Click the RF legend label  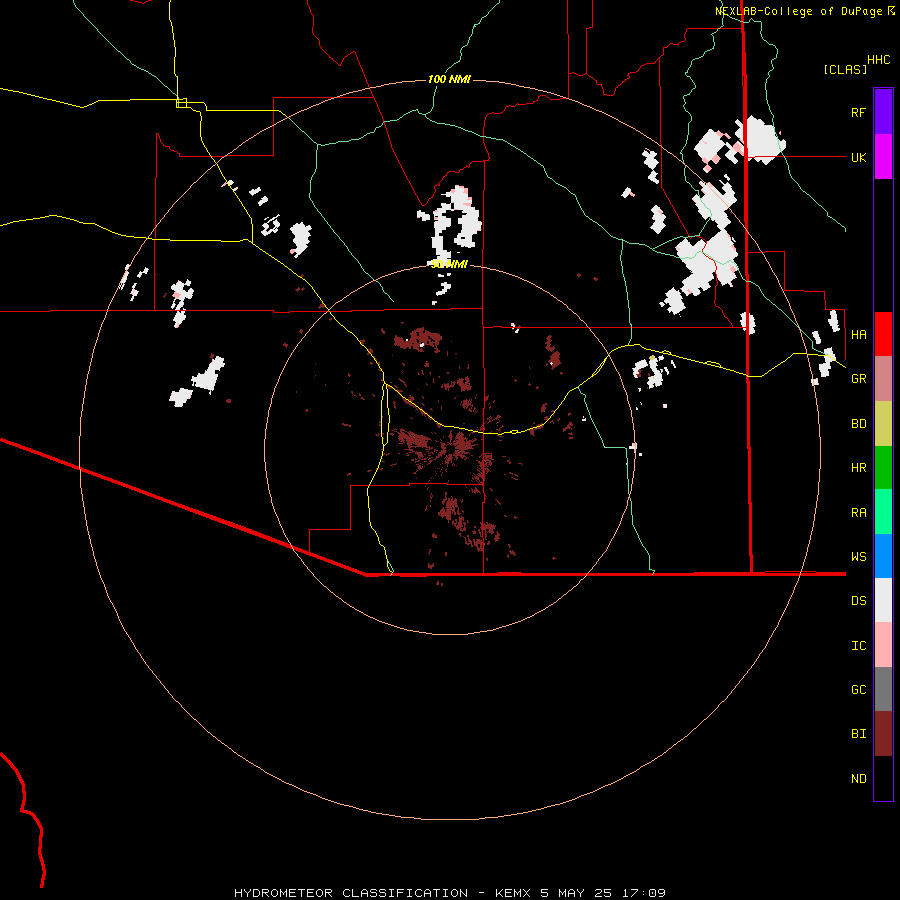(858, 112)
